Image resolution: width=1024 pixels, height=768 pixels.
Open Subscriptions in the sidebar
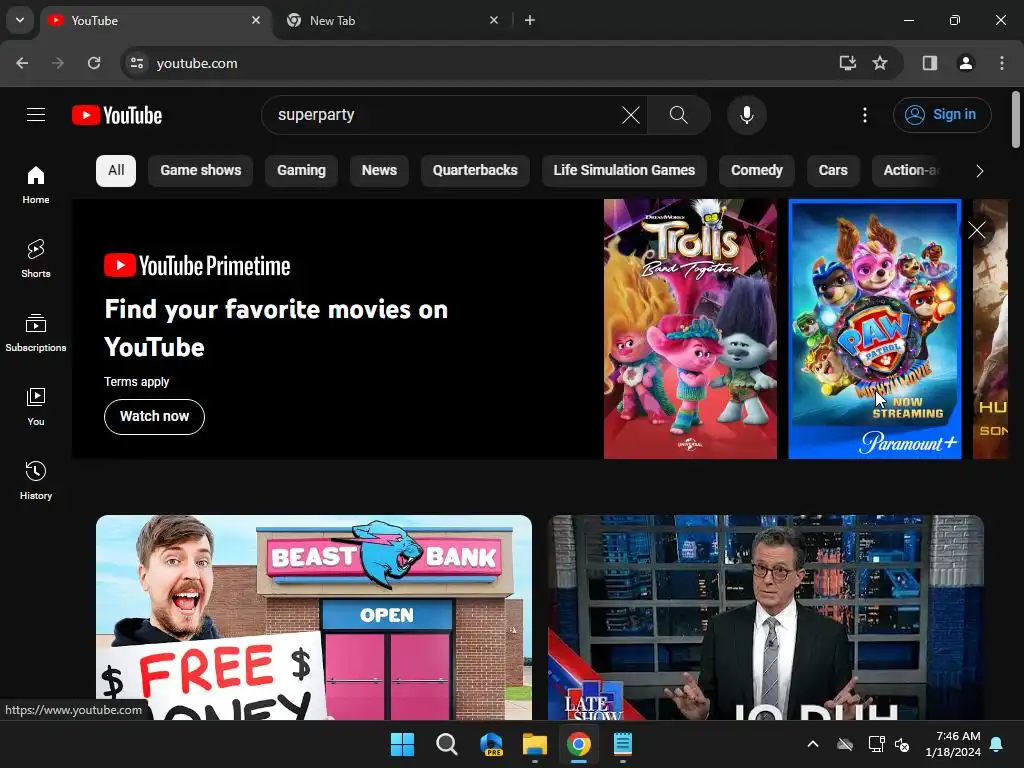point(36,332)
